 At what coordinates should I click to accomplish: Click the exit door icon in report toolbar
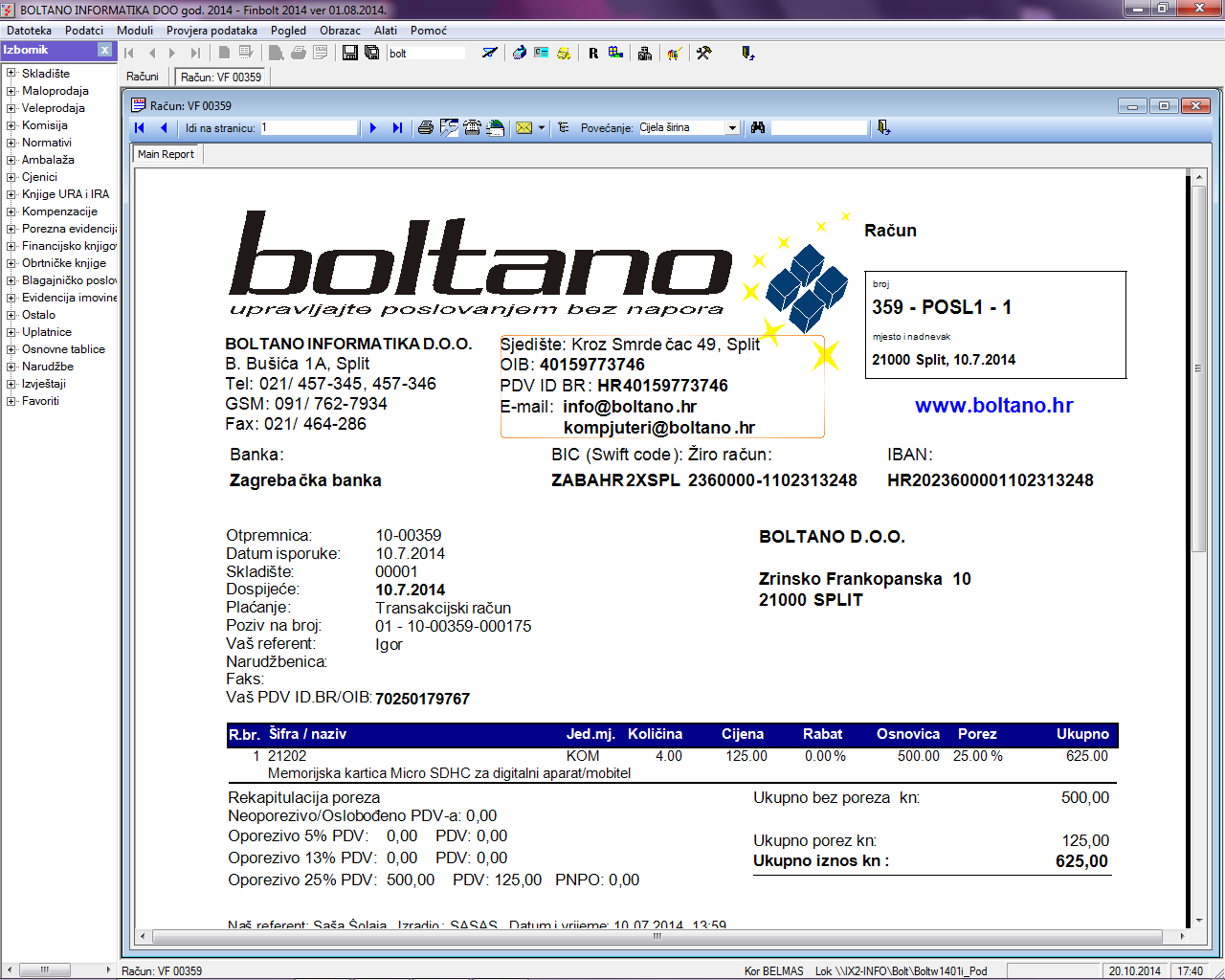883,127
